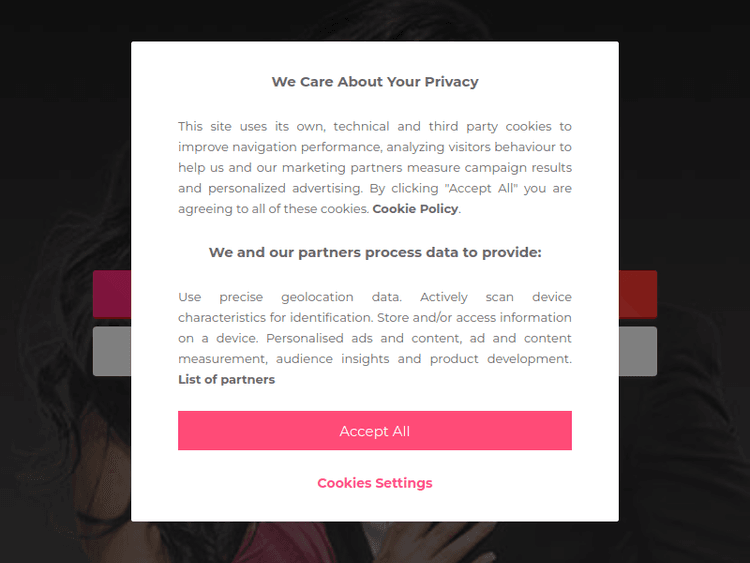The width and height of the screenshot is (750, 563).
Task: Click the red button edge right of the dialog
Action: point(638,294)
